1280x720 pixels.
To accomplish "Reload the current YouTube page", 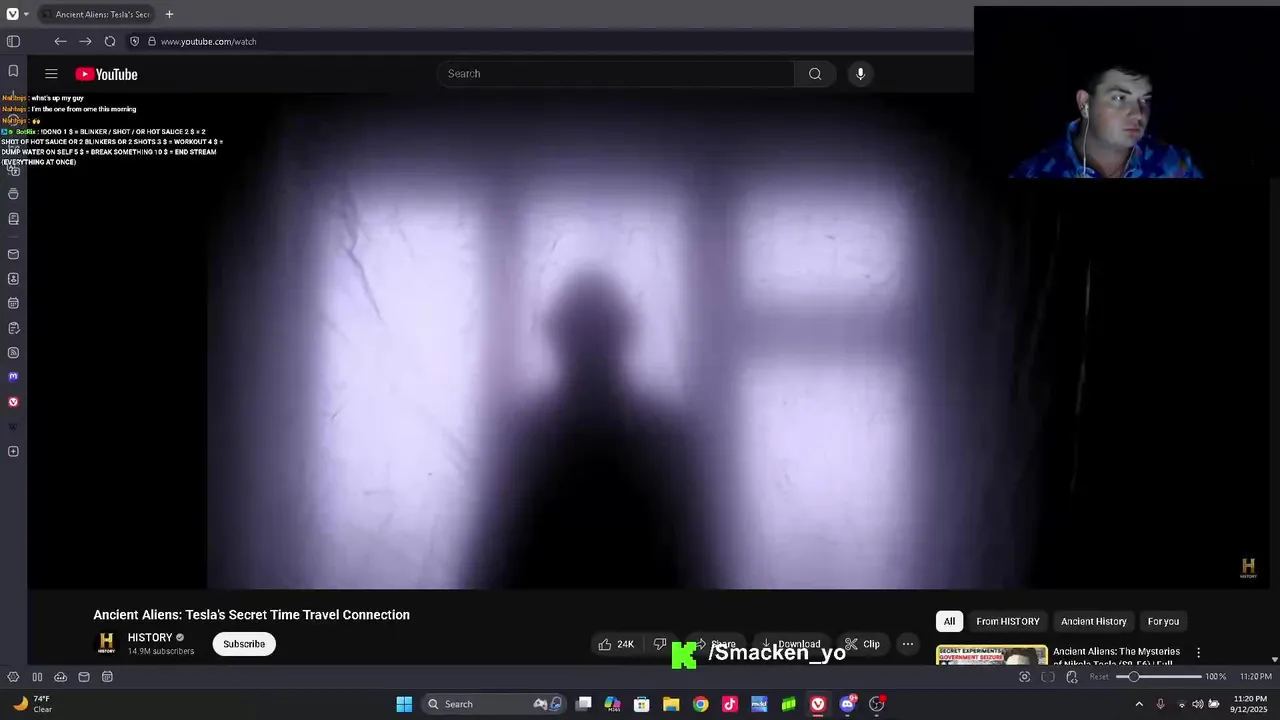I will click(x=110, y=41).
